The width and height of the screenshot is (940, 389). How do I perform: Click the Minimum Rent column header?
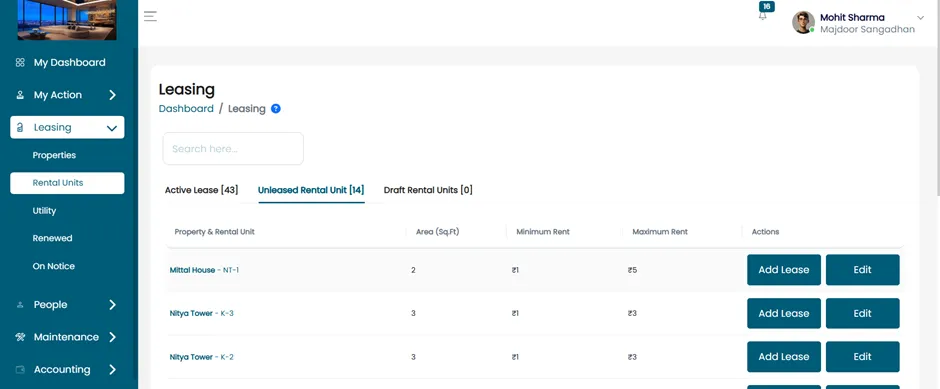(543, 231)
